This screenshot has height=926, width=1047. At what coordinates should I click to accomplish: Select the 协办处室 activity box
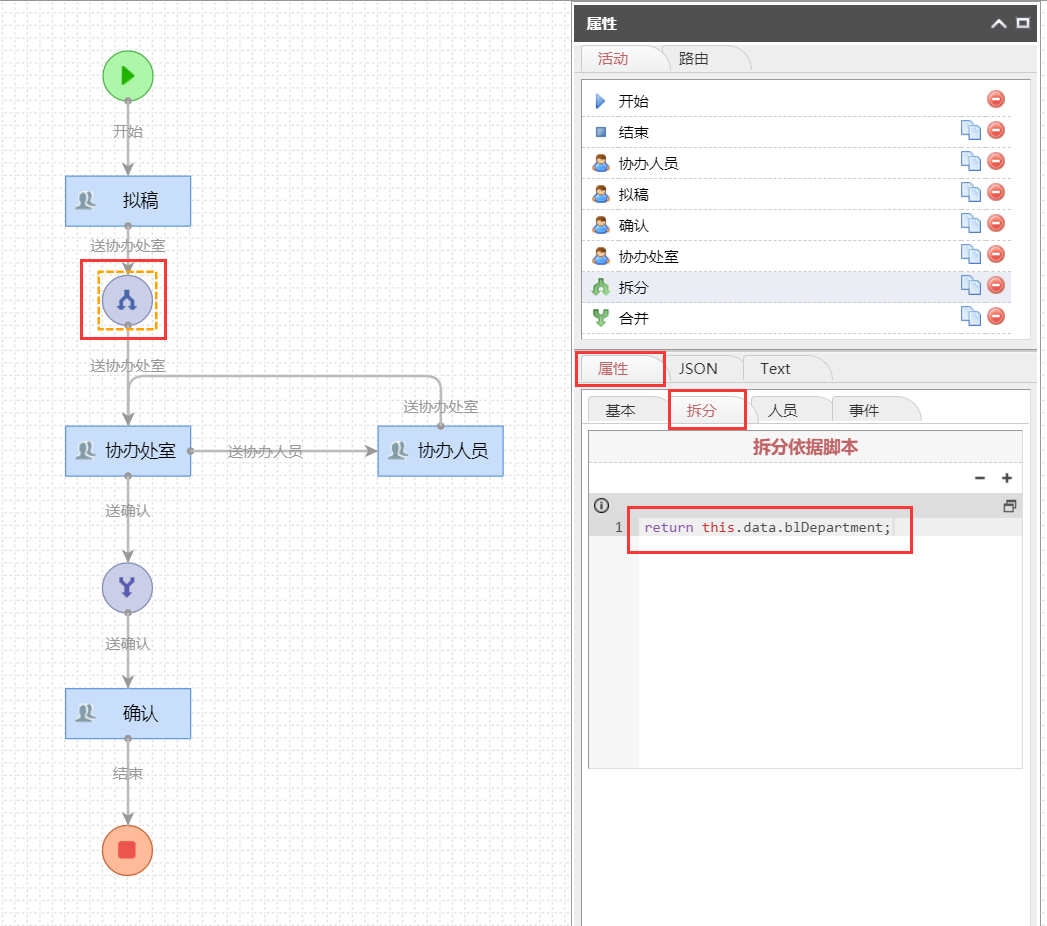[x=128, y=451]
